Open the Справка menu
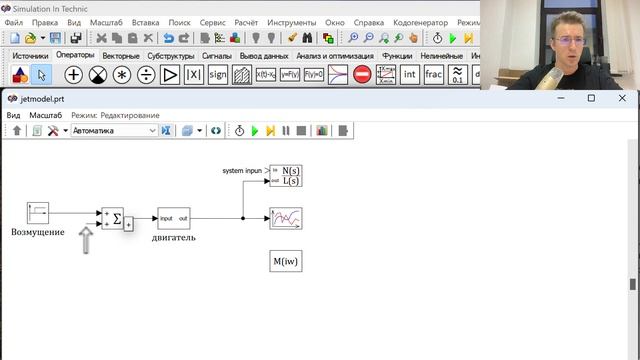The width and height of the screenshot is (640, 360). point(369,22)
